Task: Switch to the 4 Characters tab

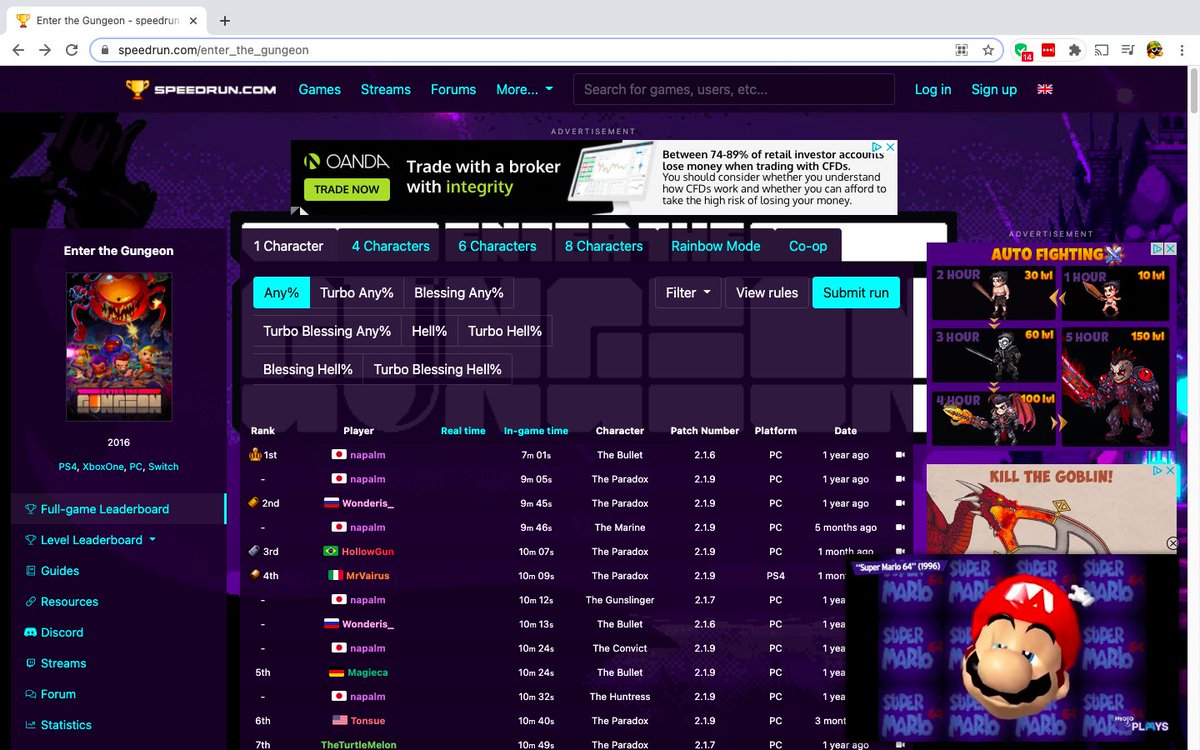Action: click(x=391, y=246)
